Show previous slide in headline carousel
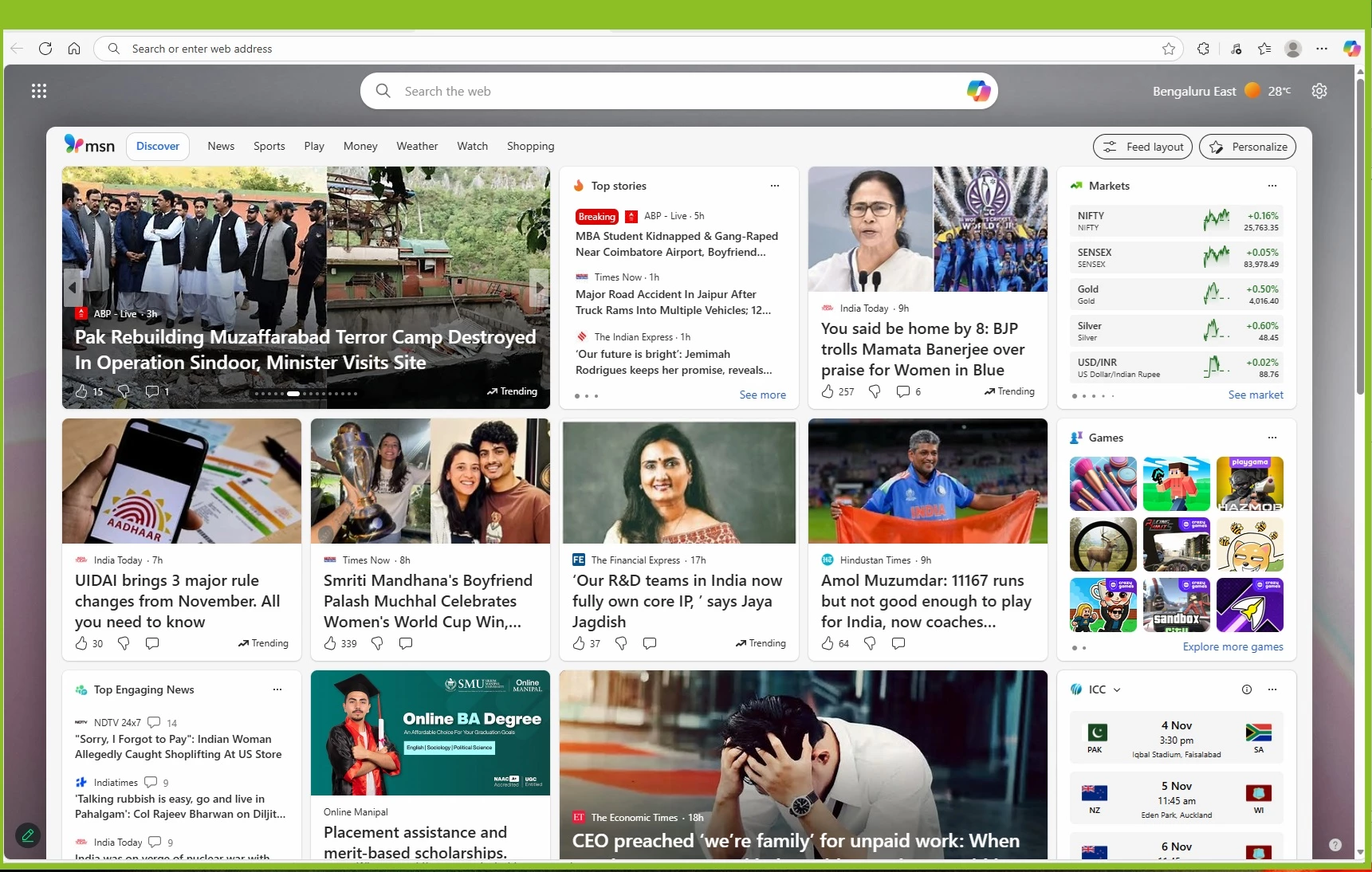 pyautogui.click(x=73, y=288)
